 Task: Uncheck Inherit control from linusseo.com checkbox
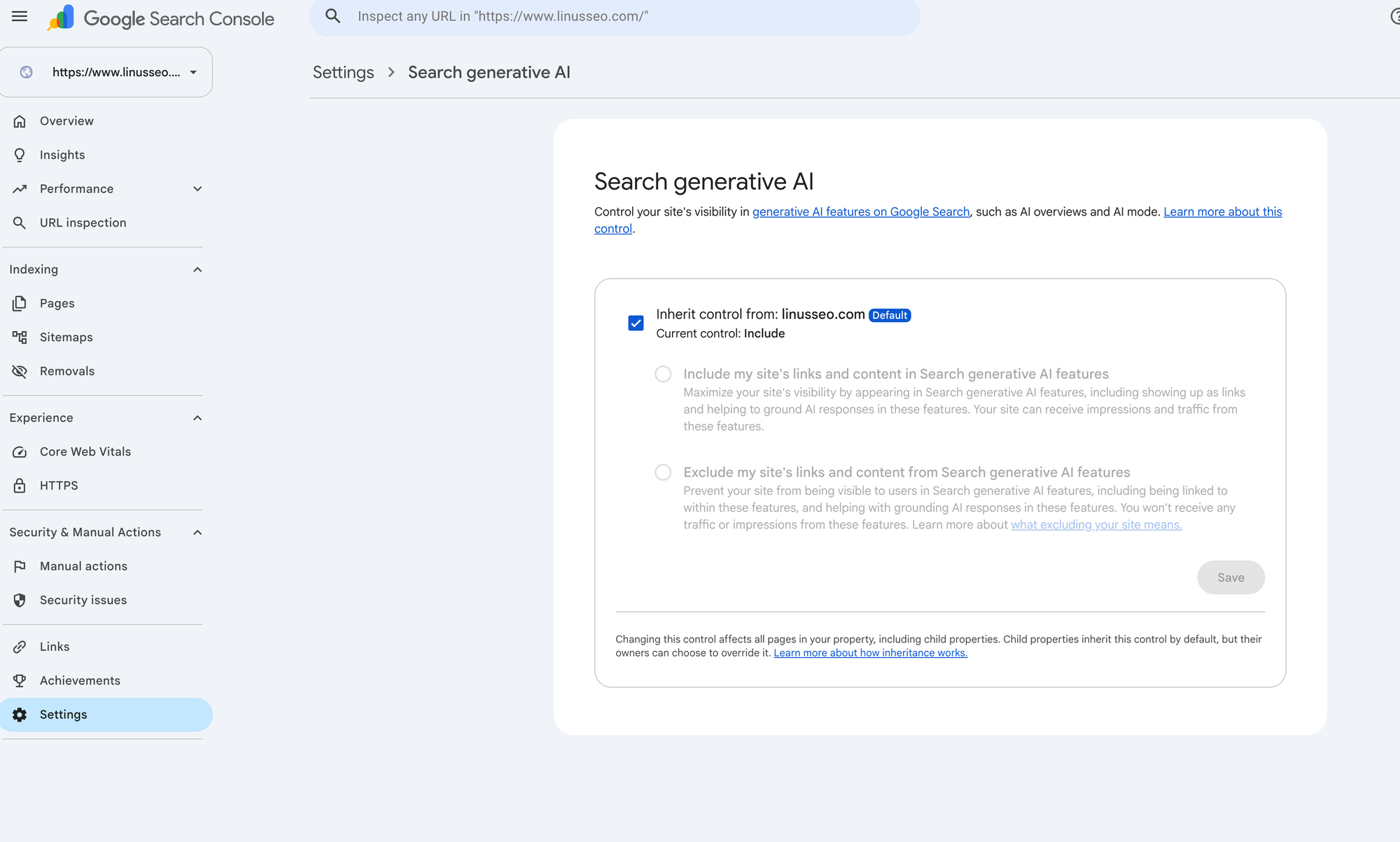636,323
